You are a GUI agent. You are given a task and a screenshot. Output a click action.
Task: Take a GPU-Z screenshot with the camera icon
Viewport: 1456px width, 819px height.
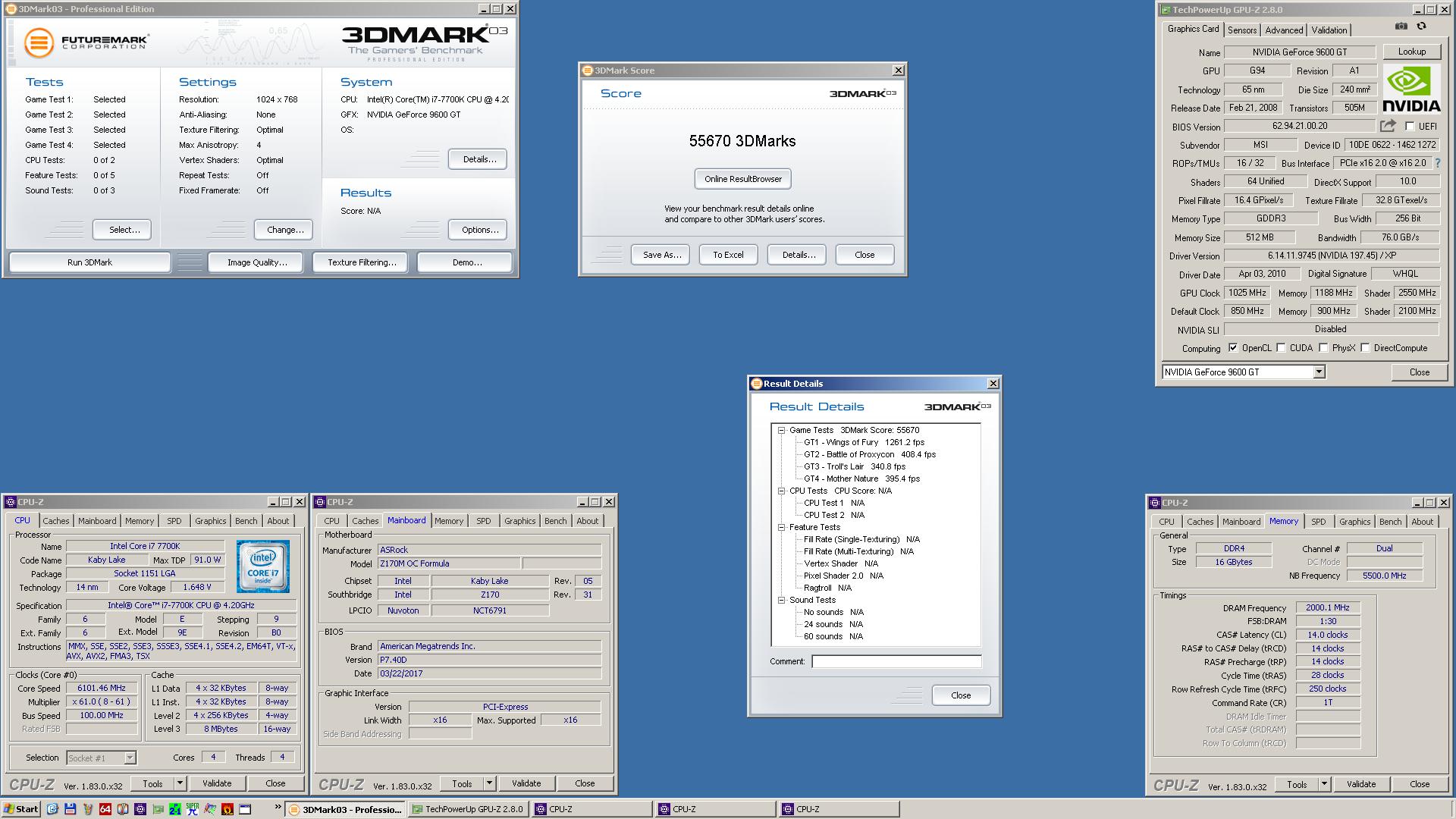tap(1401, 27)
